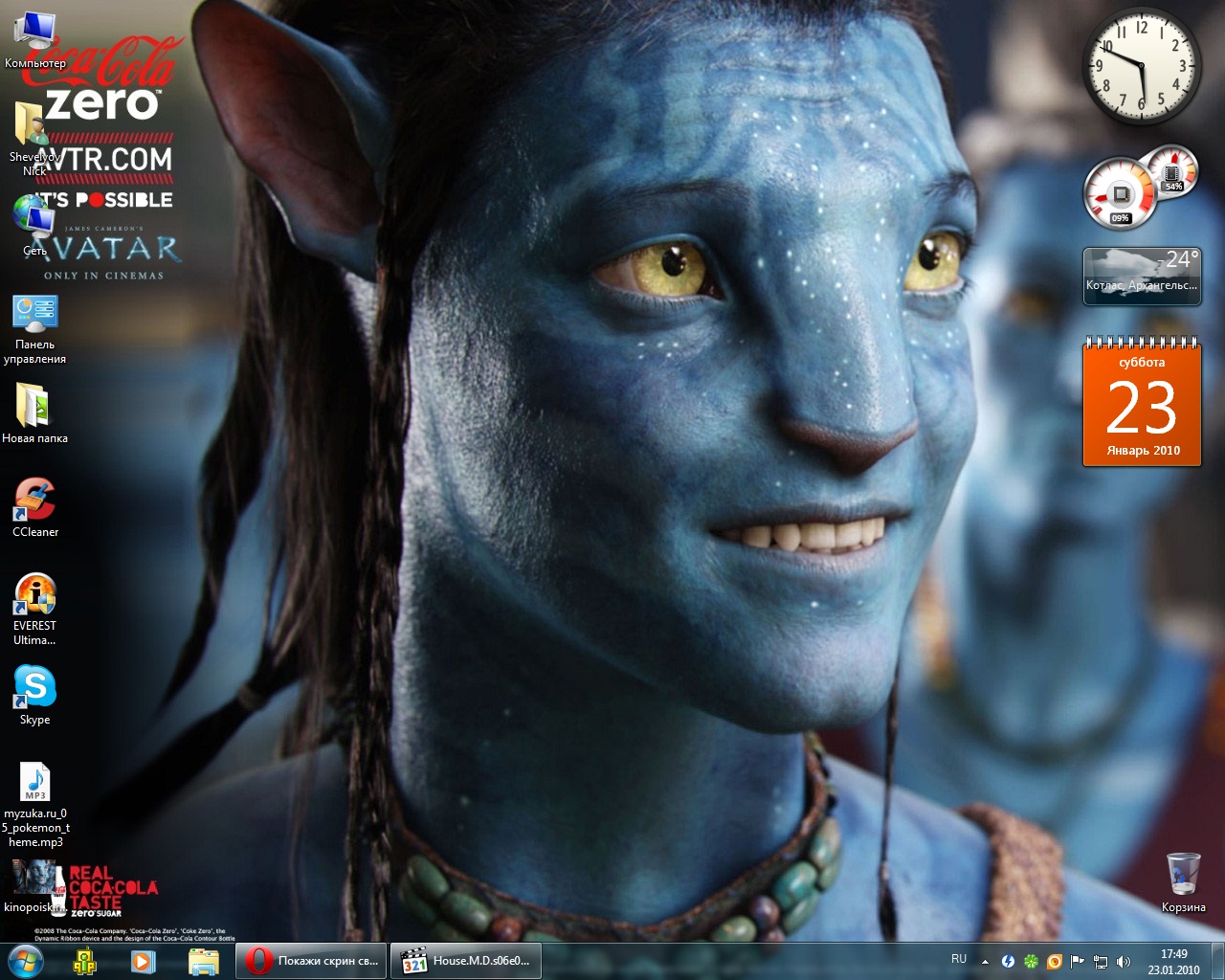Image resolution: width=1225 pixels, height=980 pixels.
Task: Open the Корзина recycle bin
Action: pos(1183,881)
